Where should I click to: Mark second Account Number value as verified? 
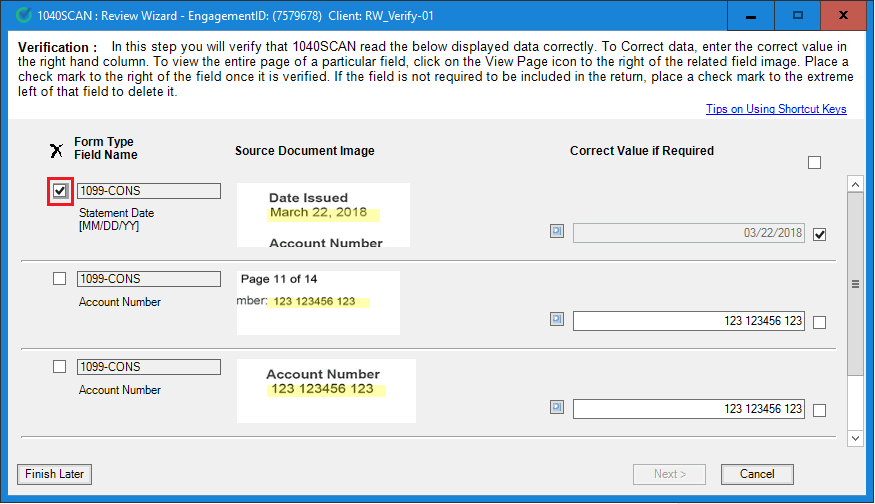coord(820,410)
